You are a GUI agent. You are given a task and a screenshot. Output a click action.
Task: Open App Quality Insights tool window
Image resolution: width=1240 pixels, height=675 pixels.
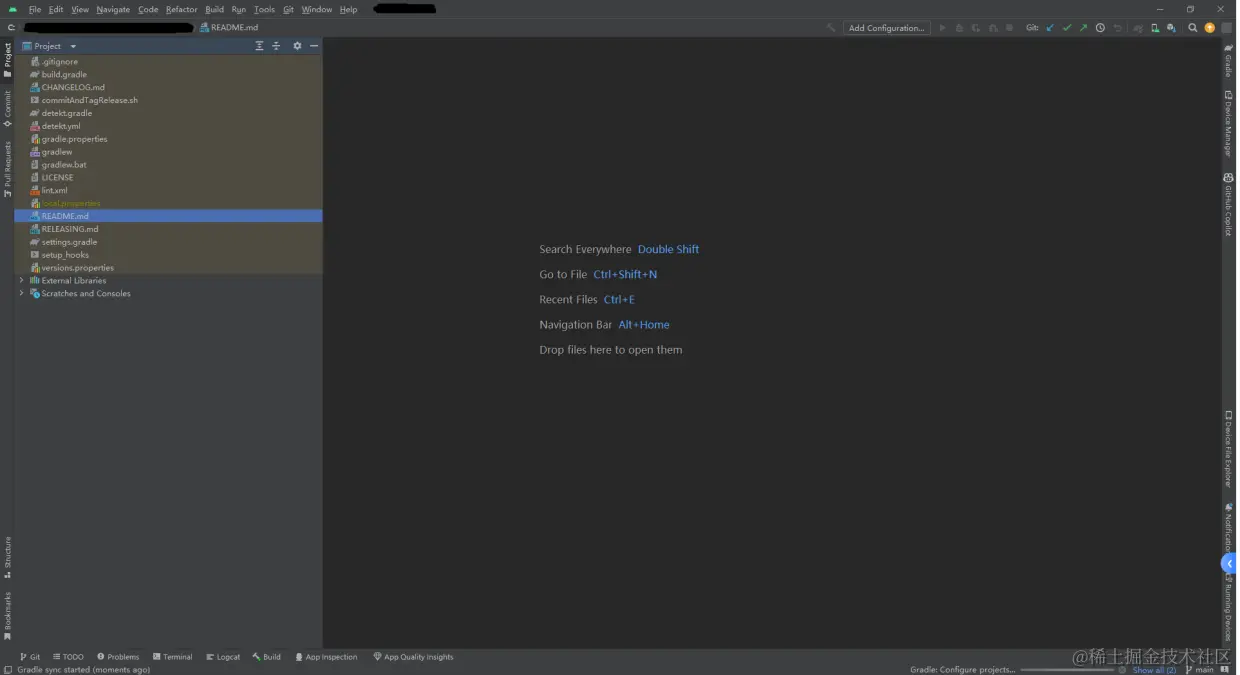pos(413,657)
